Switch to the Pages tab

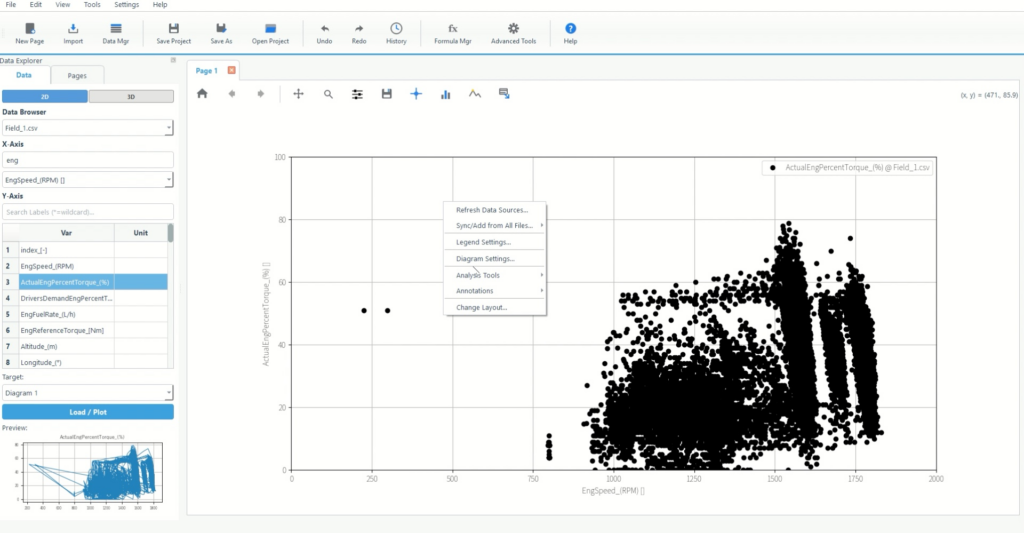click(77, 75)
